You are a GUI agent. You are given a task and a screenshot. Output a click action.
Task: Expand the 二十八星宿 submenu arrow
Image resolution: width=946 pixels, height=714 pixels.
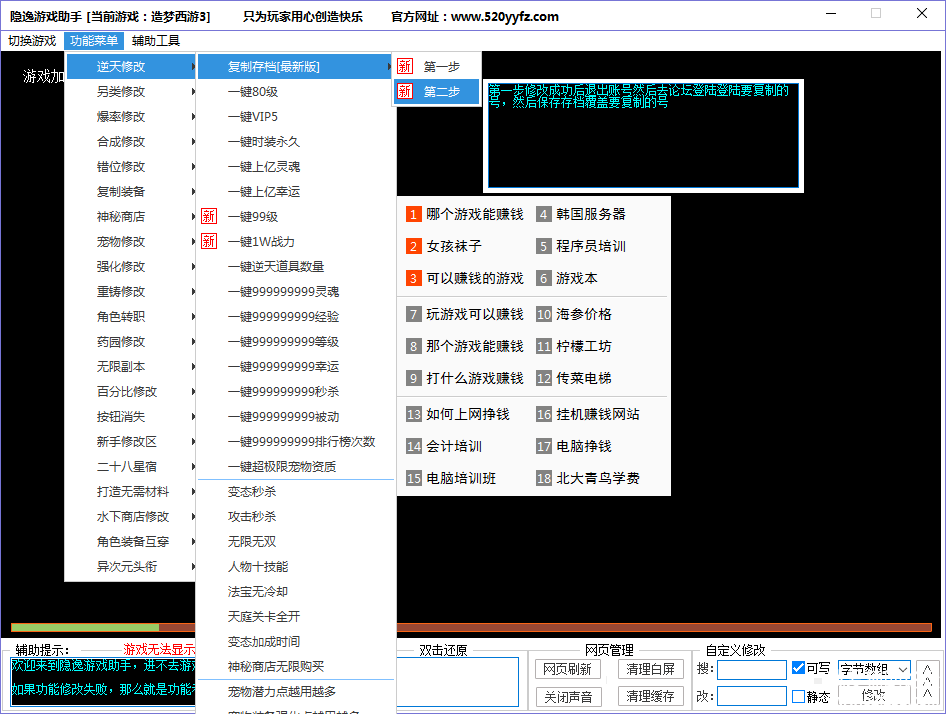click(x=193, y=467)
